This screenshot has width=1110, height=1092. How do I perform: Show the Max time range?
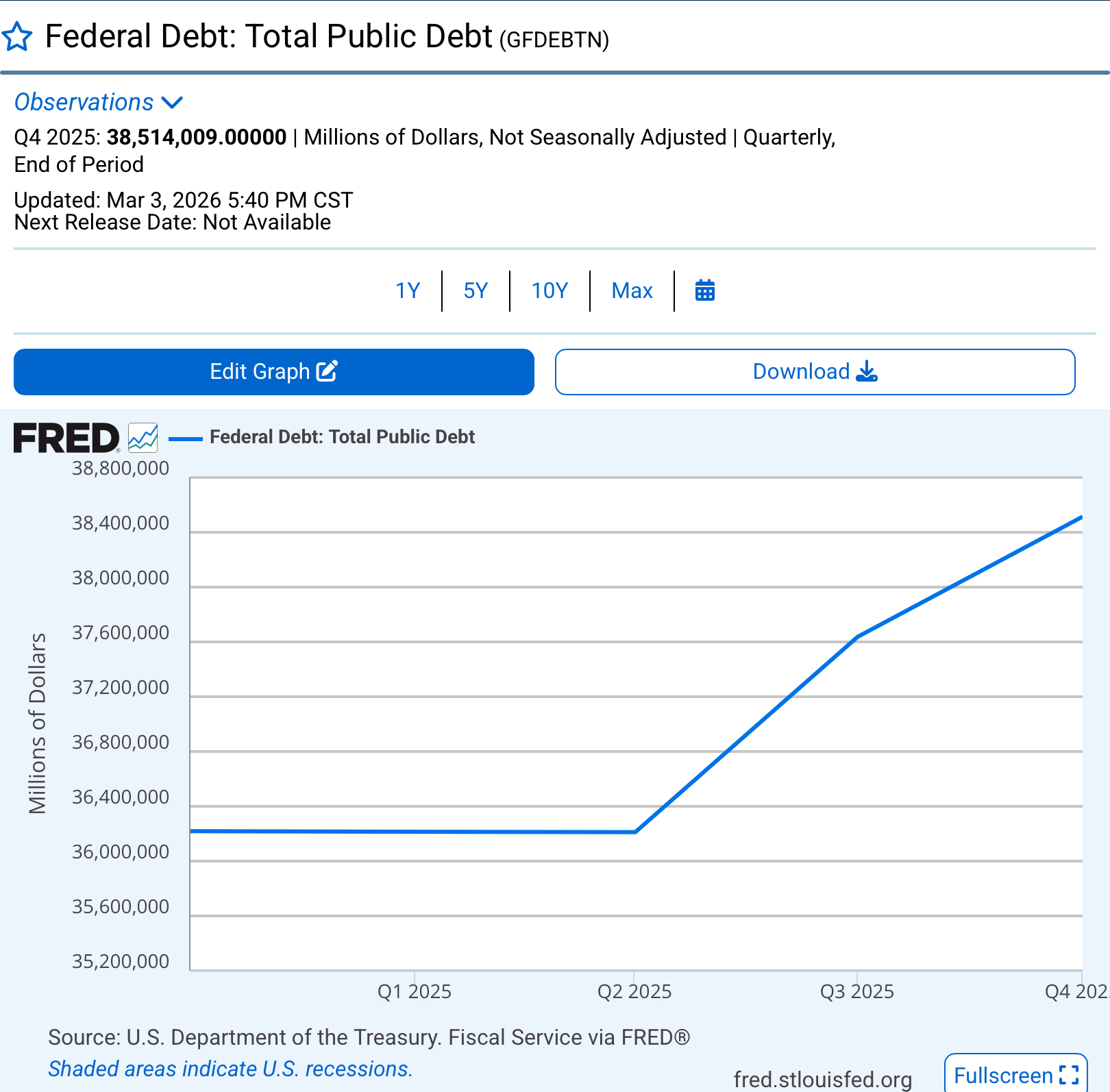[632, 290]
